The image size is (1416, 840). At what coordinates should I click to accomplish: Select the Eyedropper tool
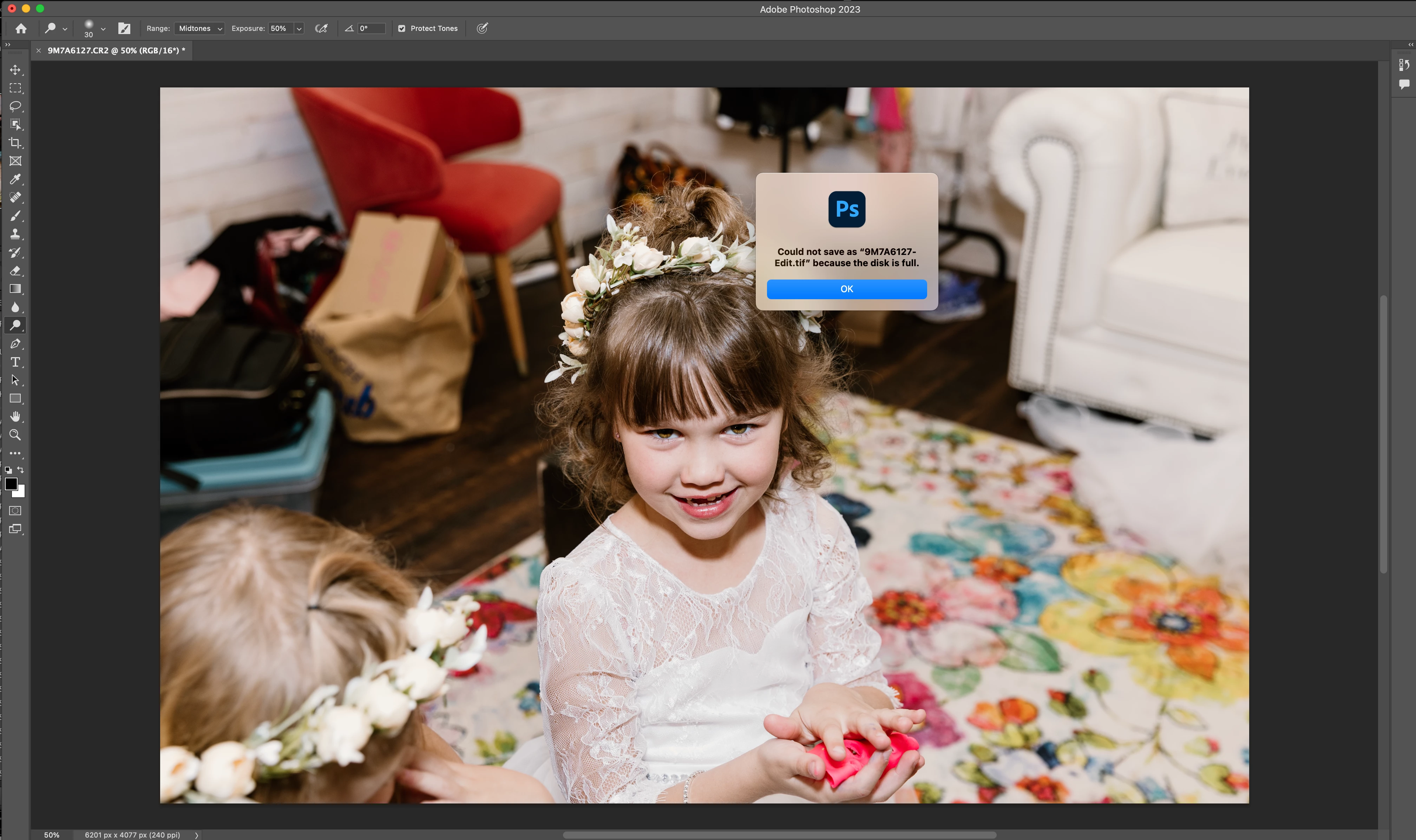(15, 179)
